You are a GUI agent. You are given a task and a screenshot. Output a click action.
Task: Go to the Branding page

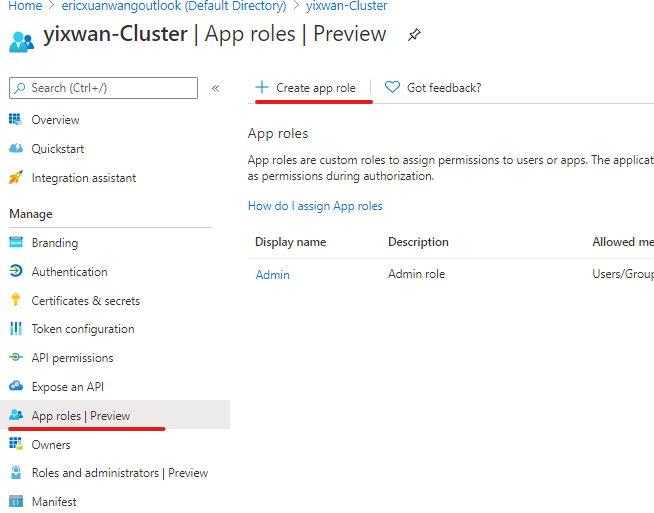coord(55,243)
